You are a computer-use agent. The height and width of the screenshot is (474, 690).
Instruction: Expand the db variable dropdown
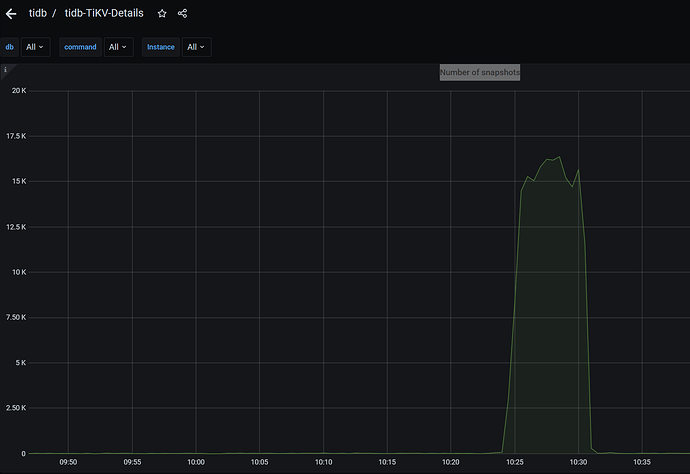36,47
